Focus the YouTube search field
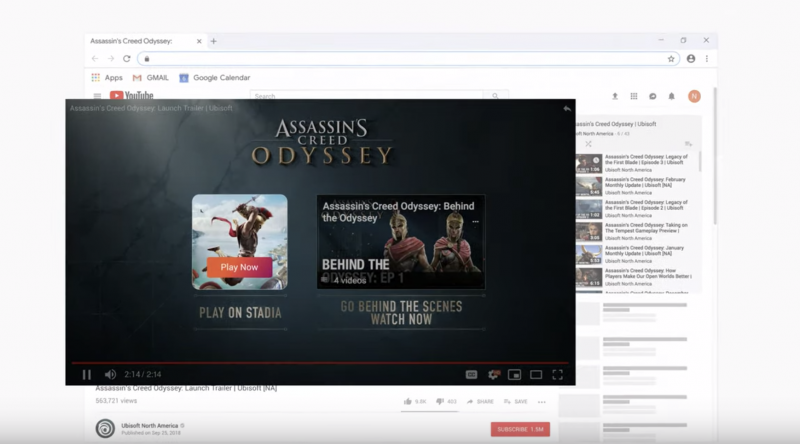The width and height of the screenshot is (800, 444). tap(366, 95)
